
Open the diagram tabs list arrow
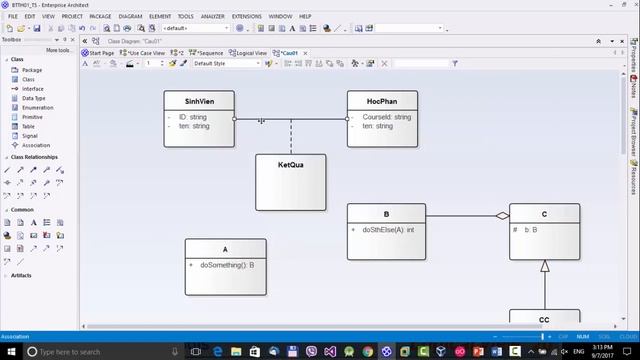tap(612, 41)
